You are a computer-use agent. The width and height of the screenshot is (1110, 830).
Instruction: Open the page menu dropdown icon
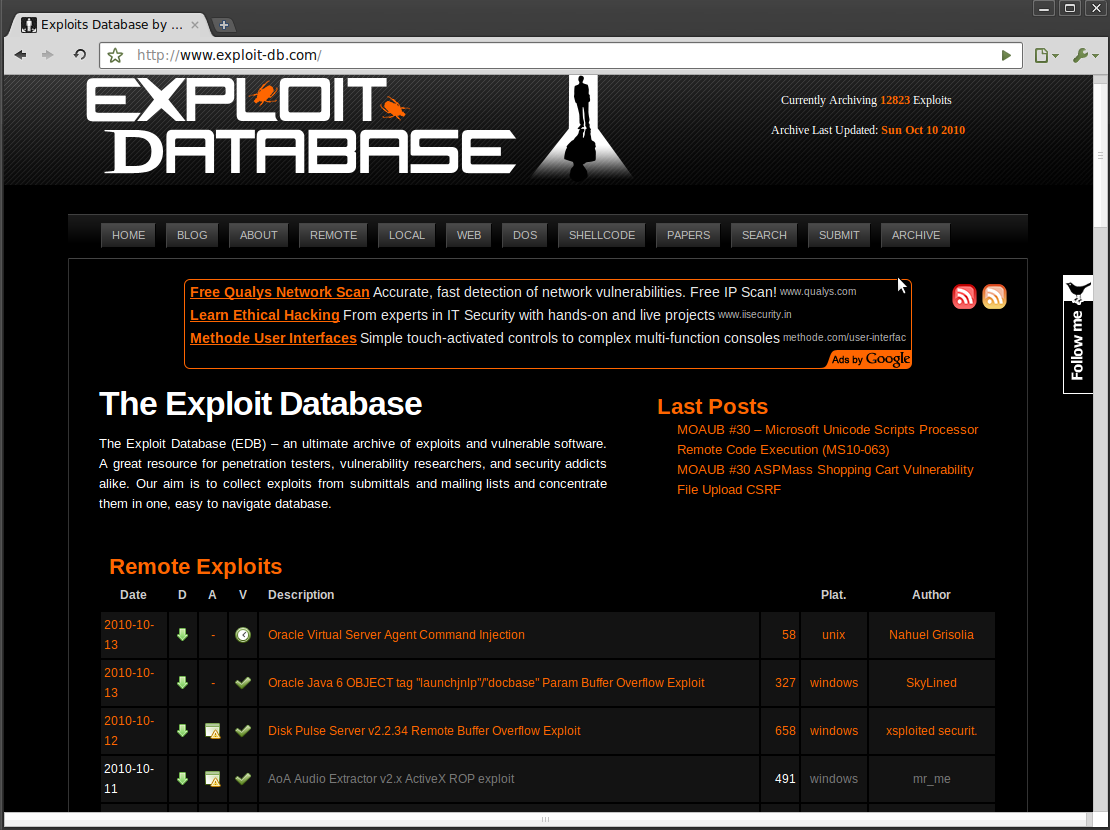(x=1046, y=55)
